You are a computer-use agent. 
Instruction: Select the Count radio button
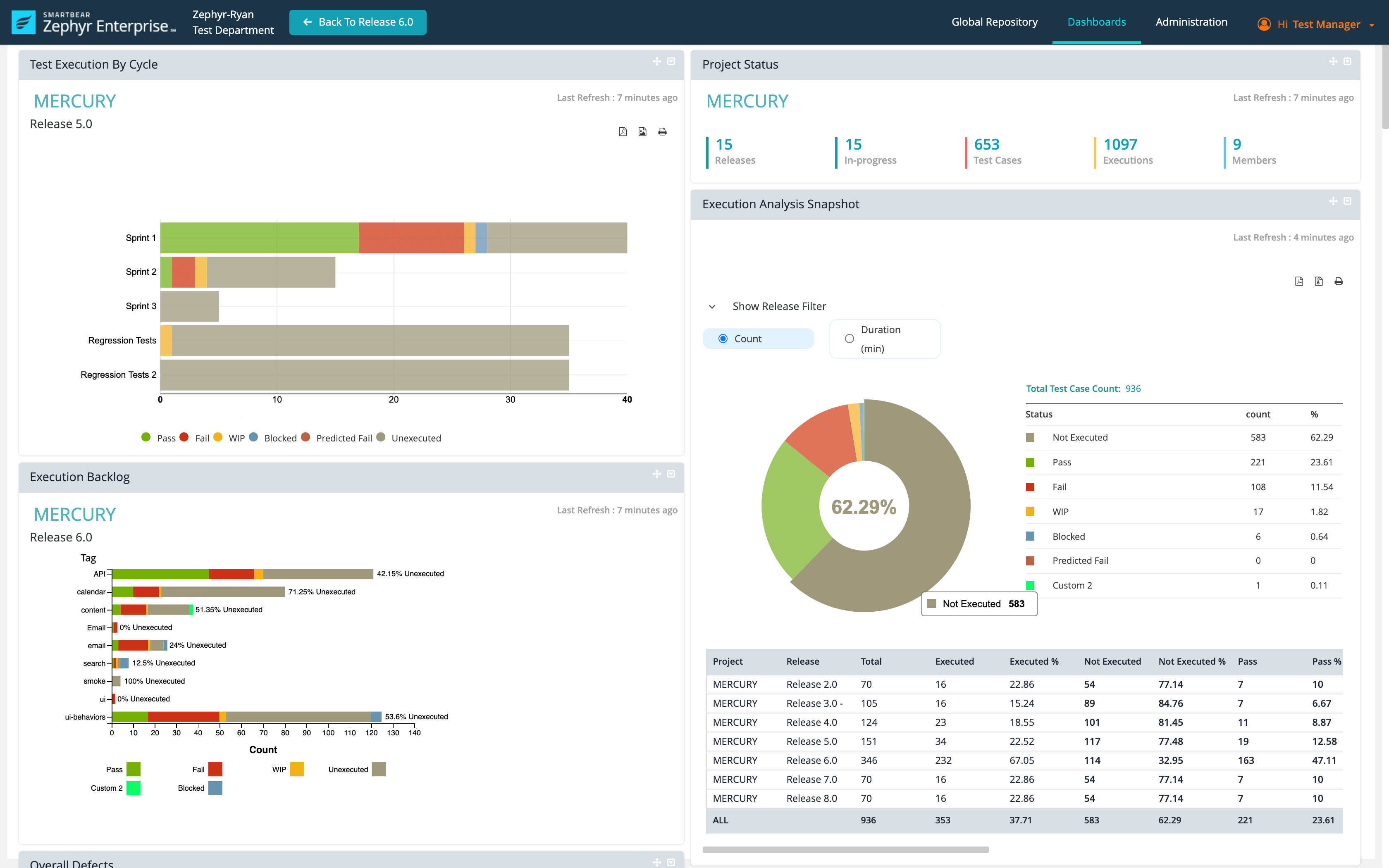723,339
